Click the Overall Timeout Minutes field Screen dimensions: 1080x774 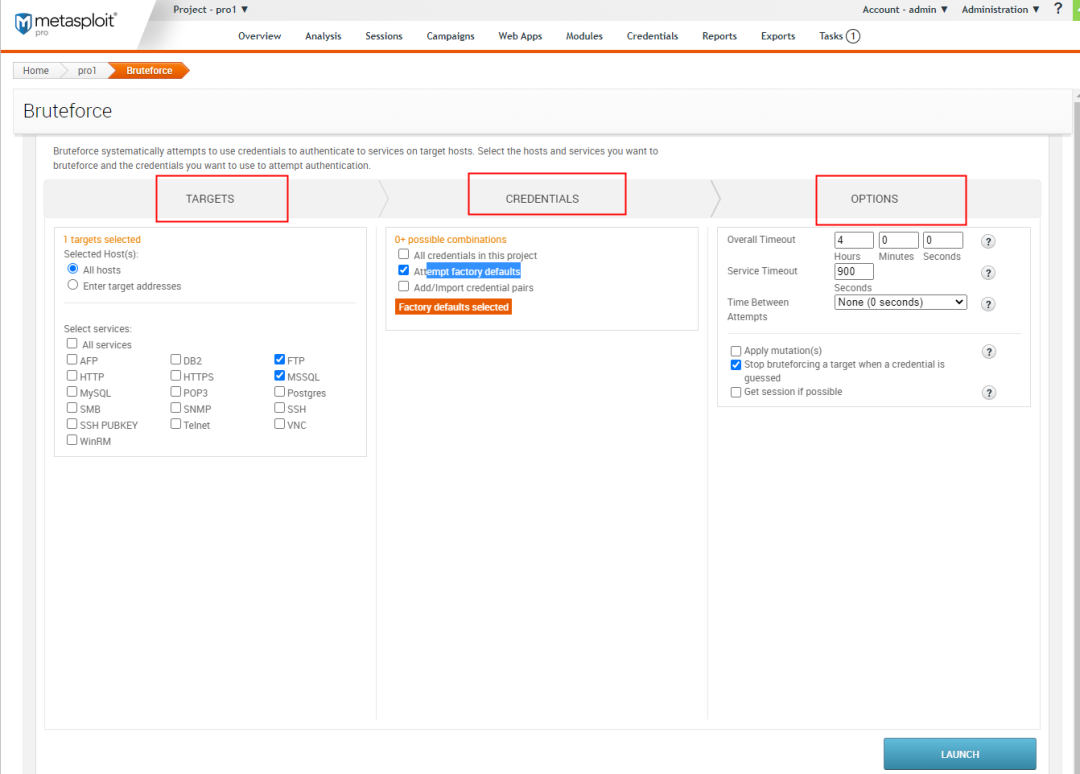898,240
